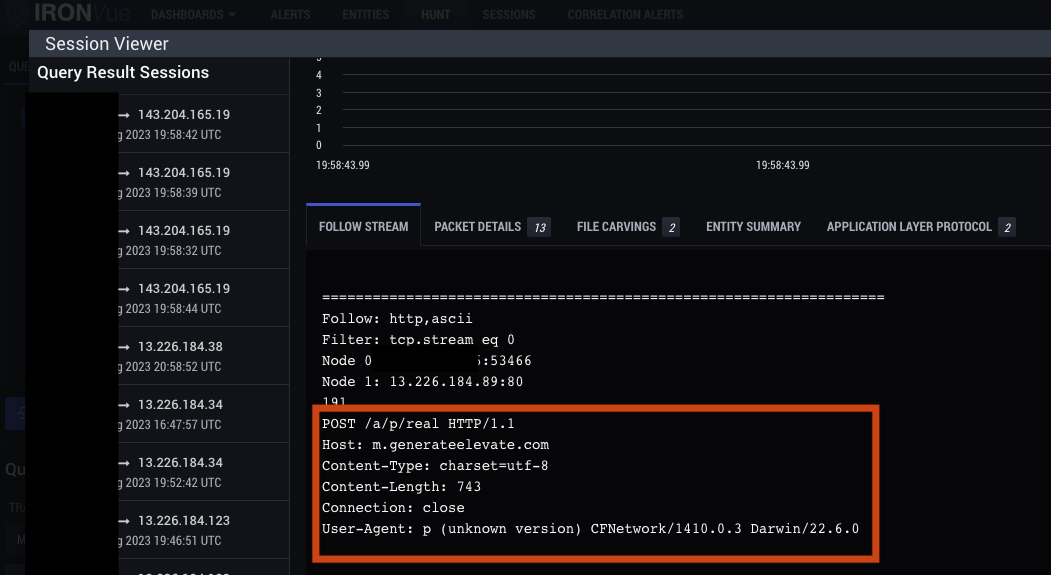Click the Content-Length: 743 line
Image resolution: width=1051 pixels, height=575 pixels.
coord(401,487)
